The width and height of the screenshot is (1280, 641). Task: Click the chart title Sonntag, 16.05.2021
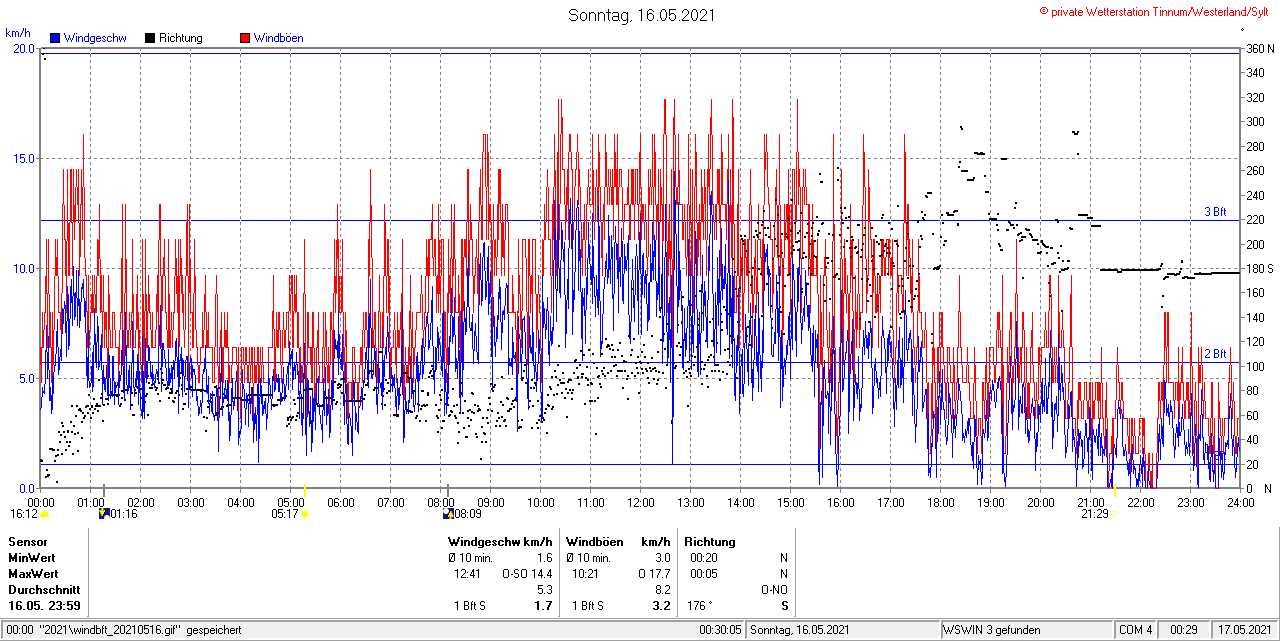tap(641, 15)
